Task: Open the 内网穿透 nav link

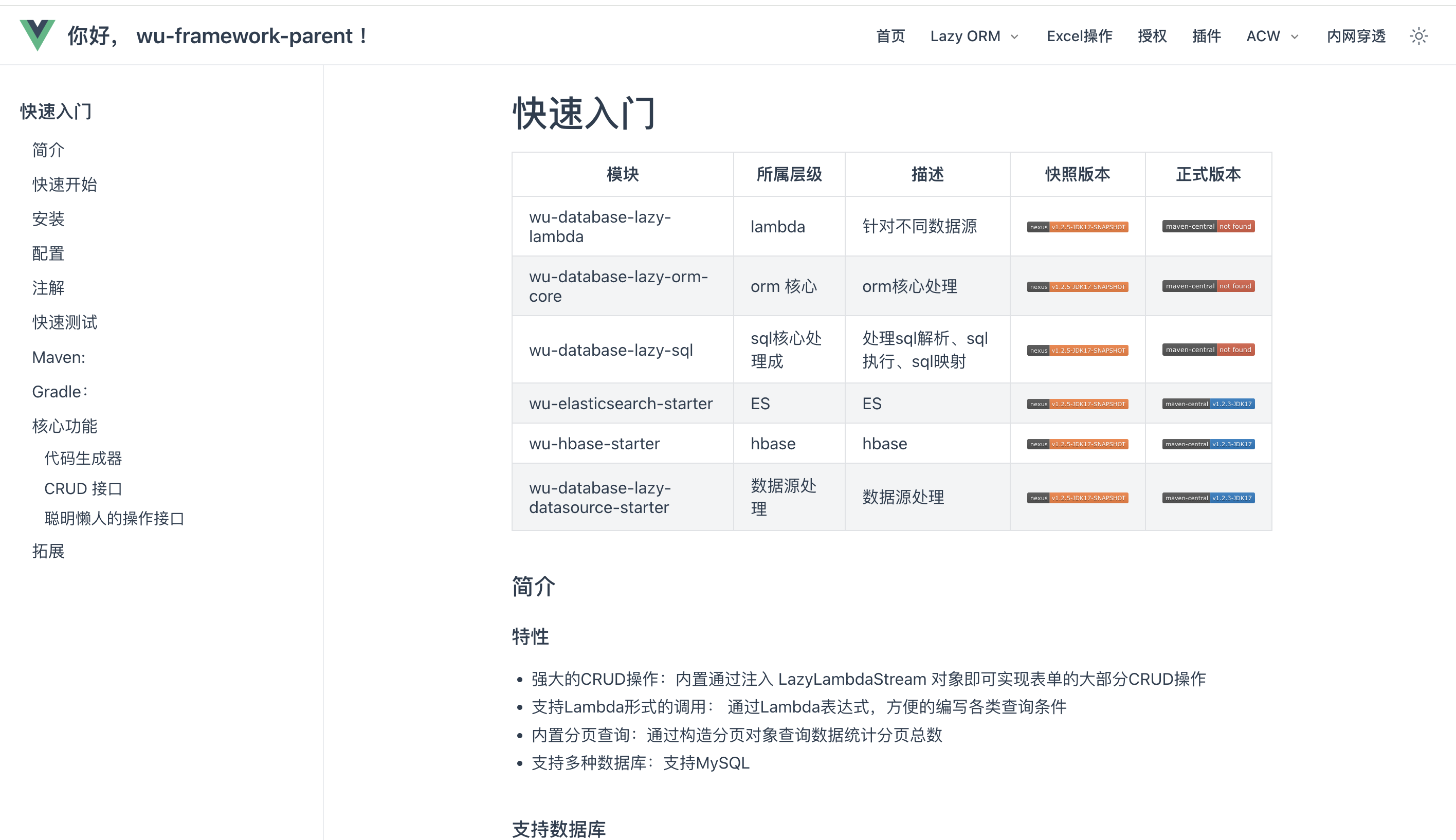Action: coord(1356,36)
